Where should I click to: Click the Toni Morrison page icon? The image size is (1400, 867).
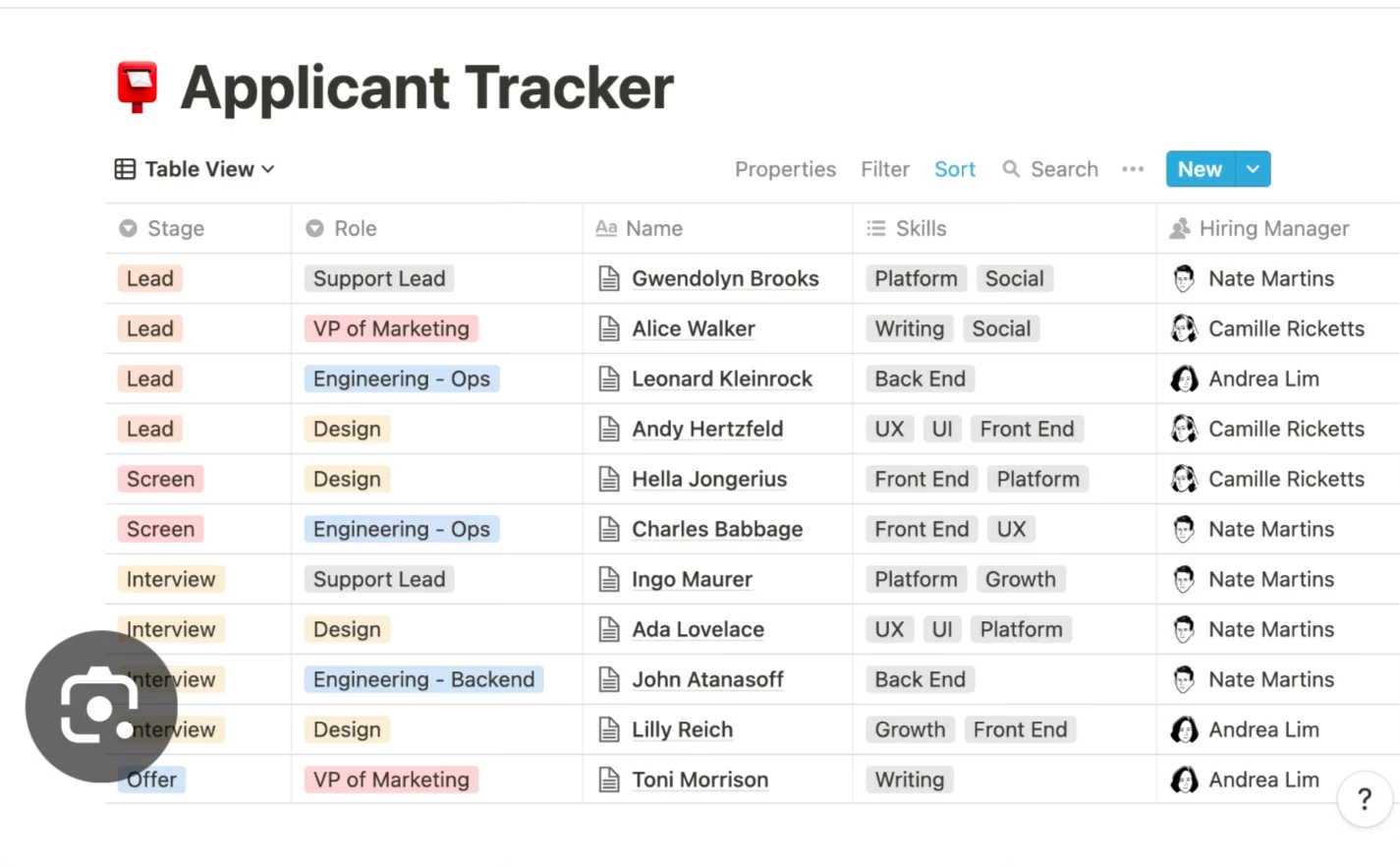[609, 780]
